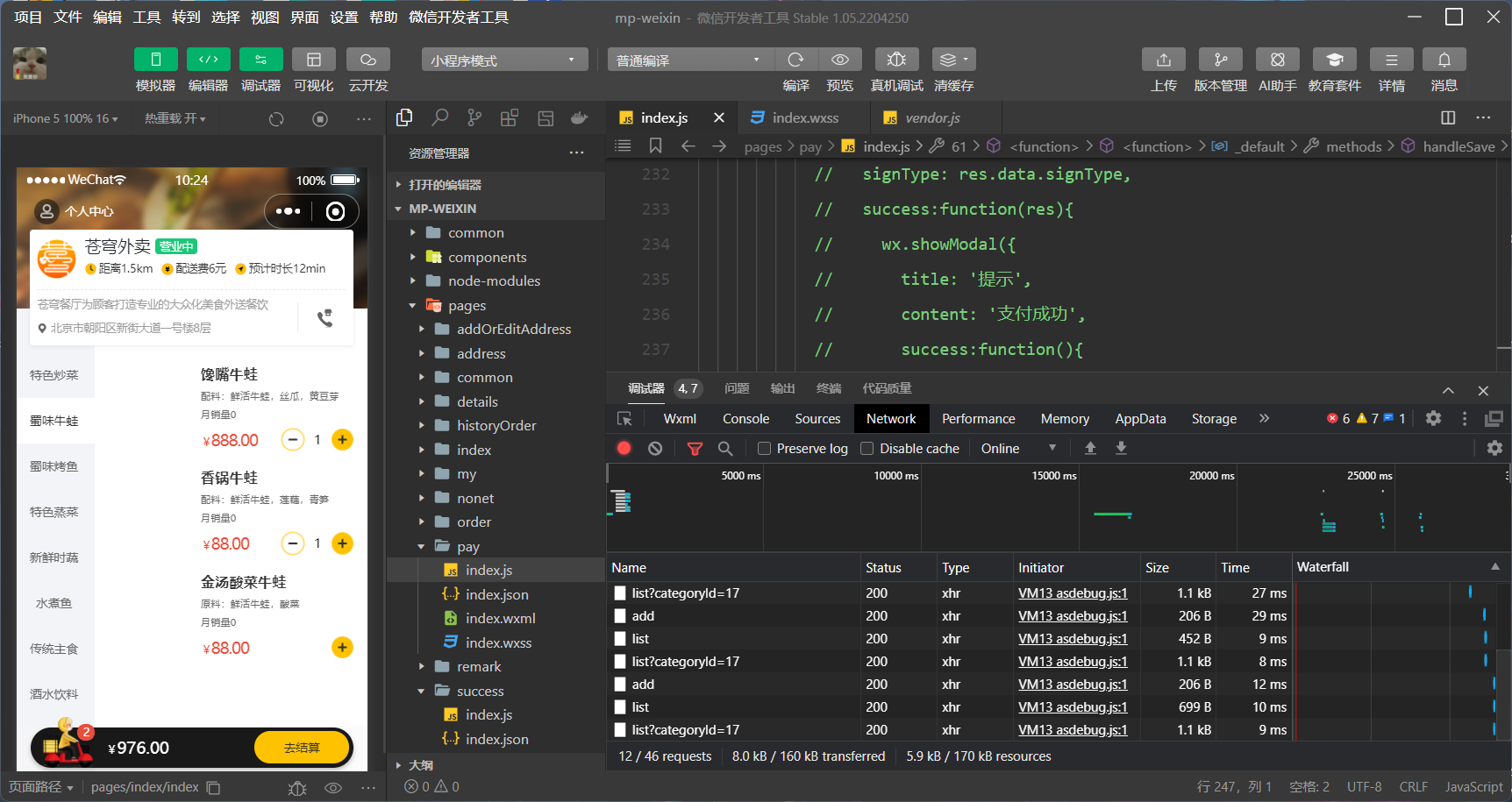Open source control view in sidebar
The width and height of the screenshot is (1512, 802).
pos(474,117)
